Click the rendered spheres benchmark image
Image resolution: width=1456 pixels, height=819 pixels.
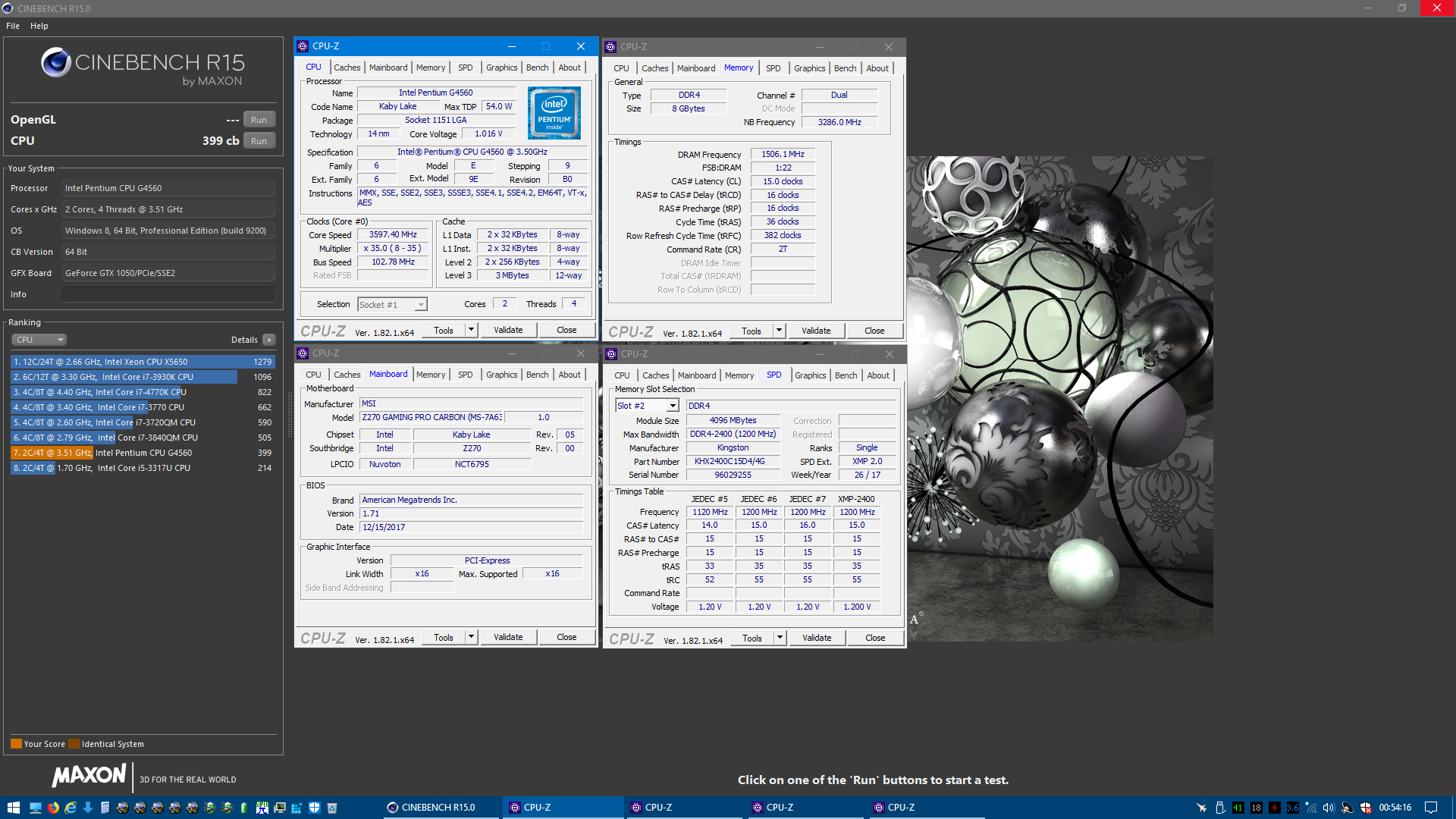[x=1059, y=399]
